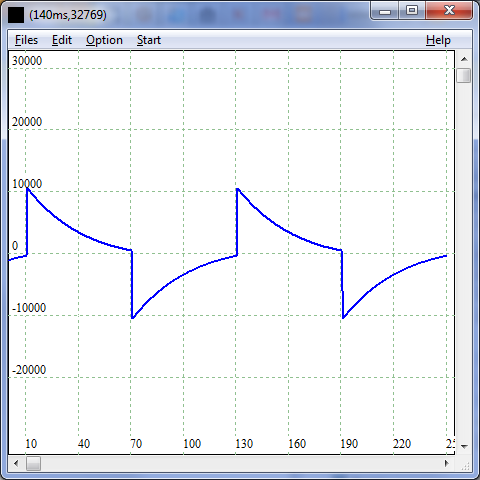Click the -20000 y-axis label

pyautogui.click(x=29, y=370)
